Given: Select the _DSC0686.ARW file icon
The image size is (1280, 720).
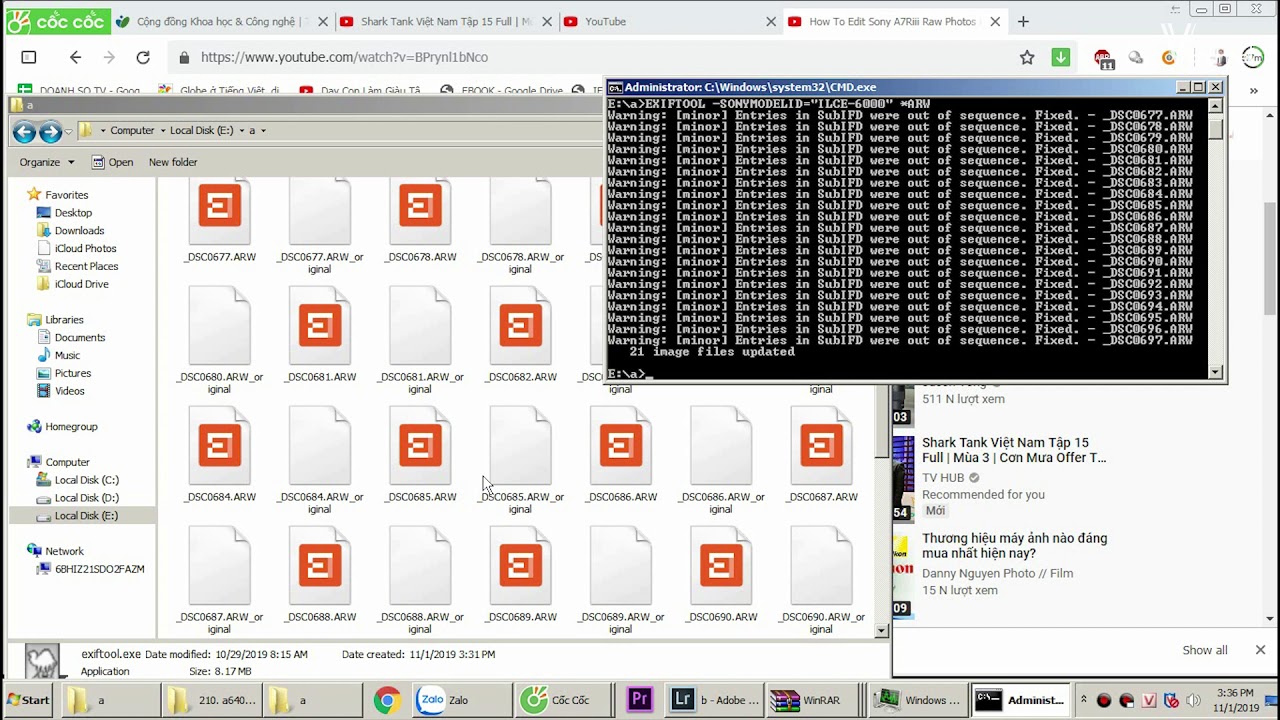Looking at the screenshot, I should 621,447.
